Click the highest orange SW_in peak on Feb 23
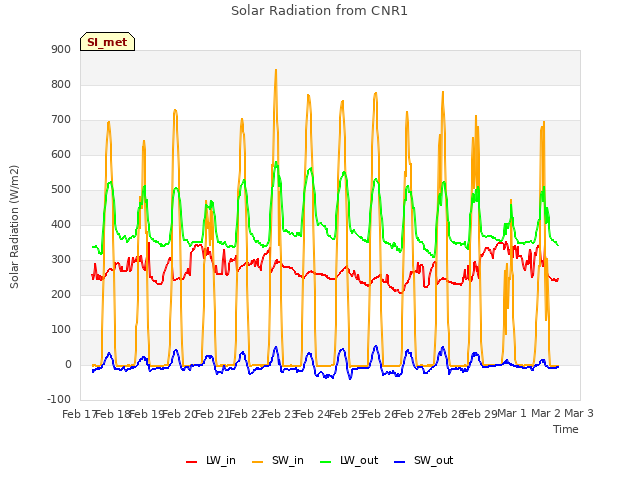 coord(276,70)
